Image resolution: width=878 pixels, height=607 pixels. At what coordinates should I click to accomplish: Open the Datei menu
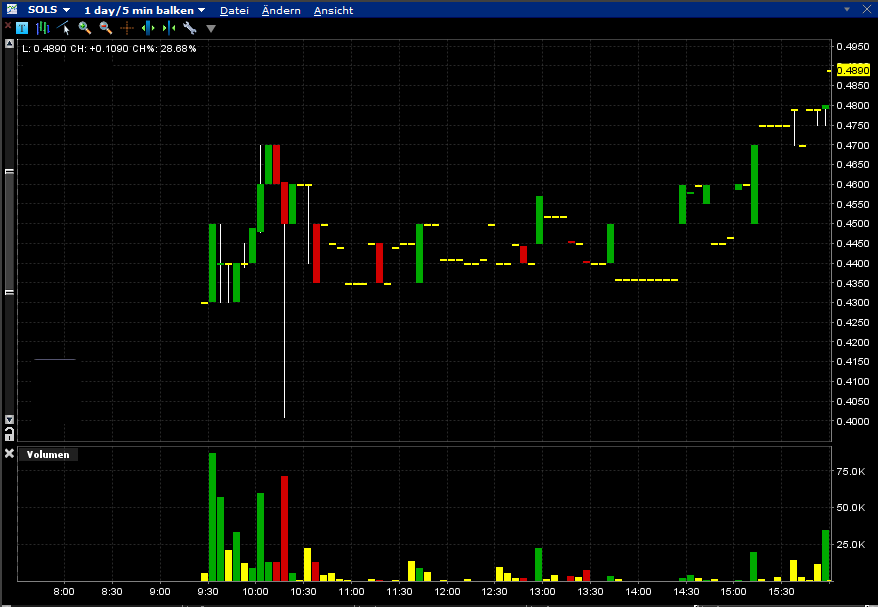pyautogui.click(x=234, y=10)
